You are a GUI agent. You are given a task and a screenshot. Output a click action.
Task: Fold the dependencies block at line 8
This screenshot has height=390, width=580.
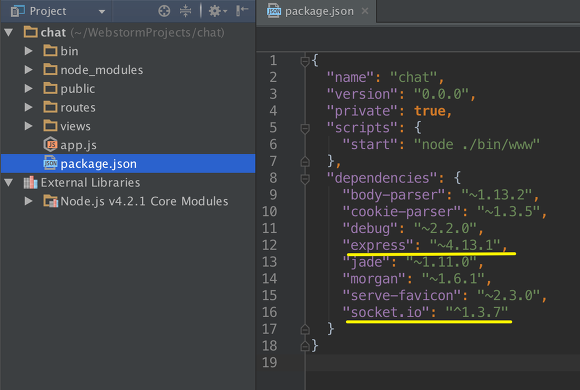click(x=305, y=179)
